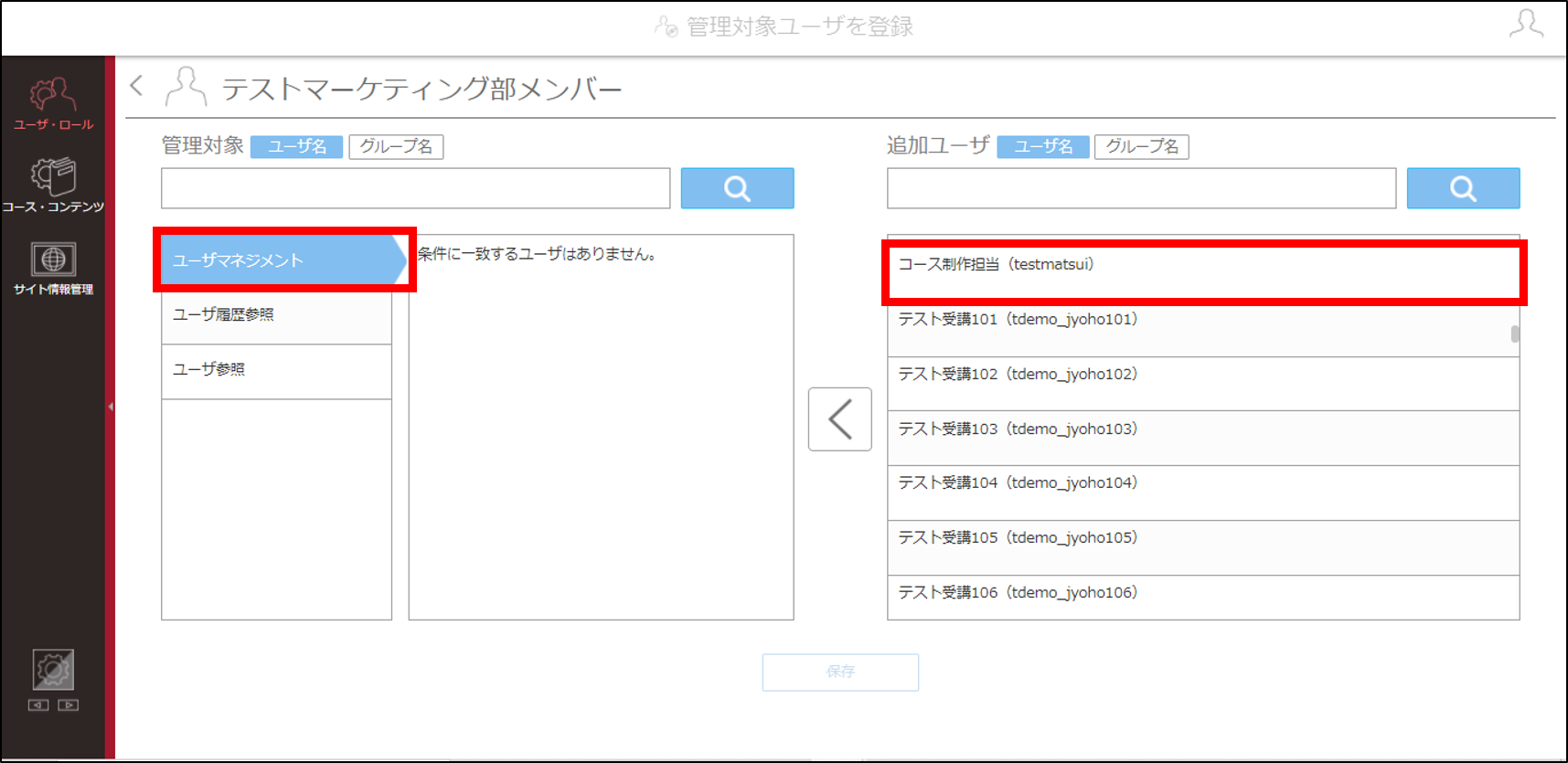Select user テスト受講103 (tdemo_jyoho103)
The height and width of the screenshot is (763, 1568).
[x=1203, y=439]
